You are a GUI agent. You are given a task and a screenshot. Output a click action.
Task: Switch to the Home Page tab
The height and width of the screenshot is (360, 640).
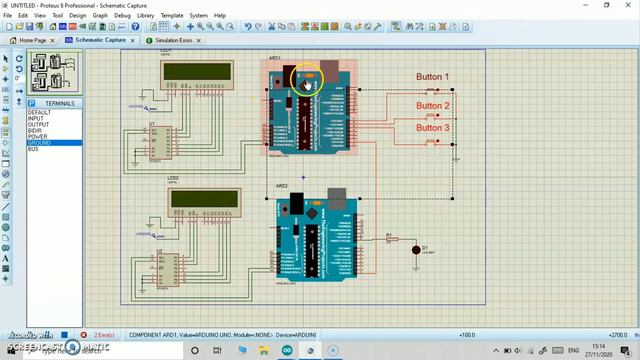click(x=32, y=40)
